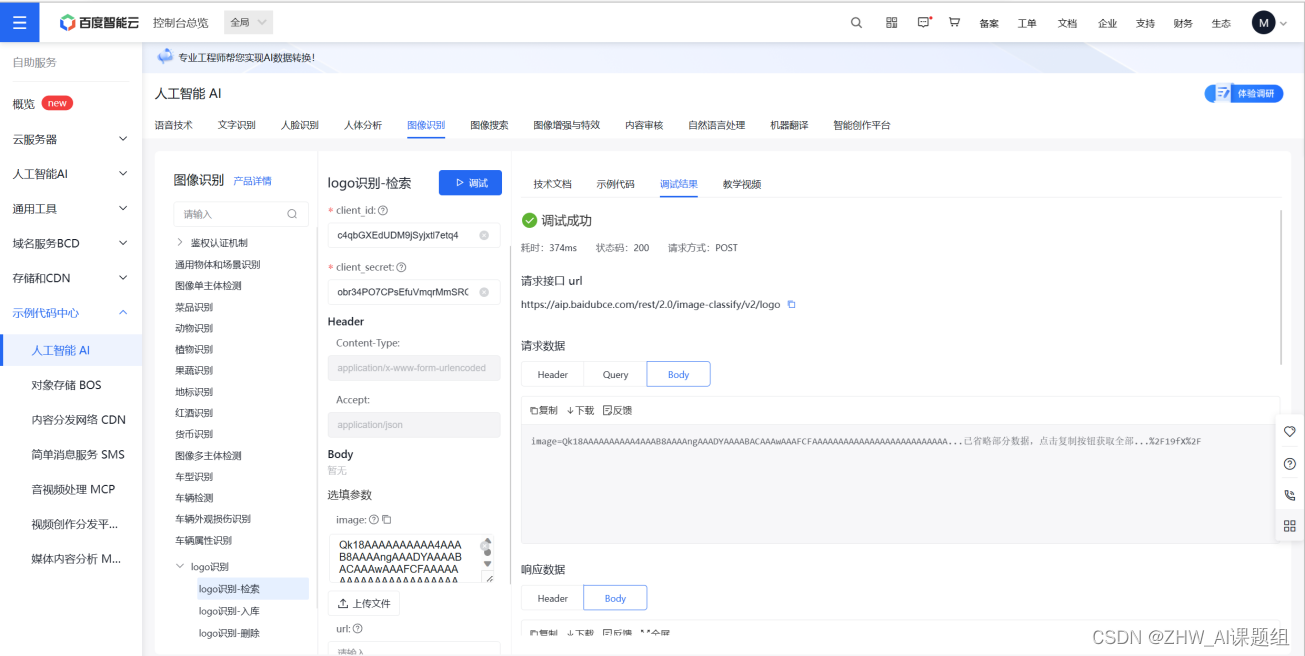The width and height of the screenshot is (1305, 656).
Task: Open the shopping cart icon
Action: click(955, 22)
